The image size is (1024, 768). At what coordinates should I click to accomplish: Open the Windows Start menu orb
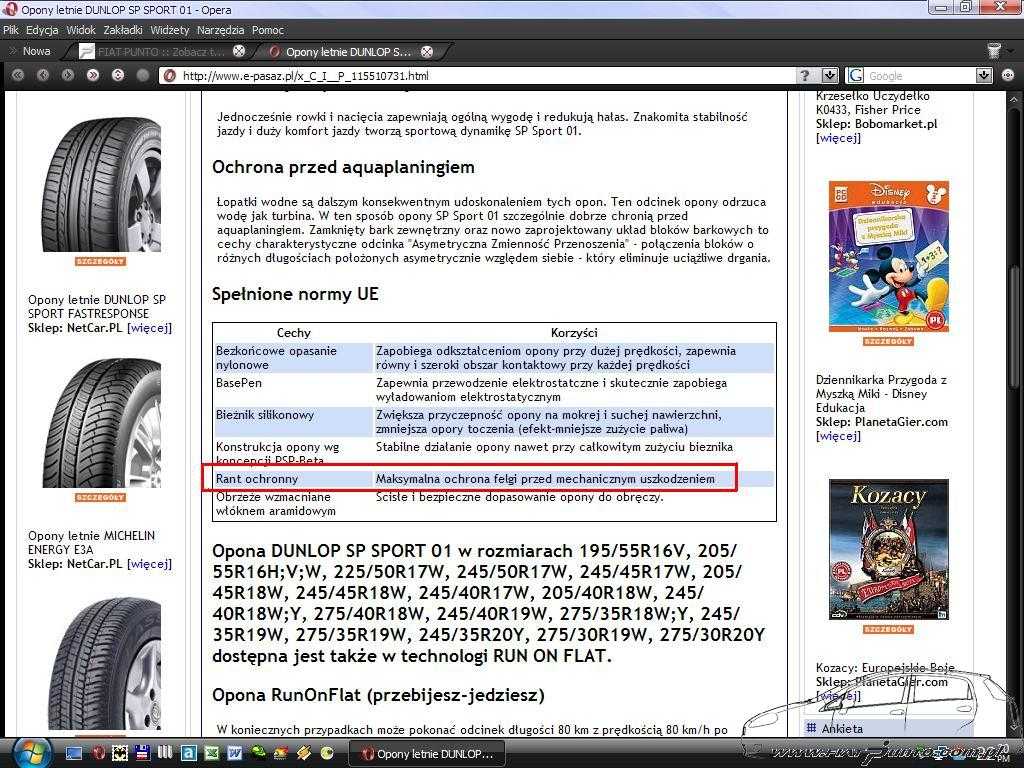click(x=33, y=752)
